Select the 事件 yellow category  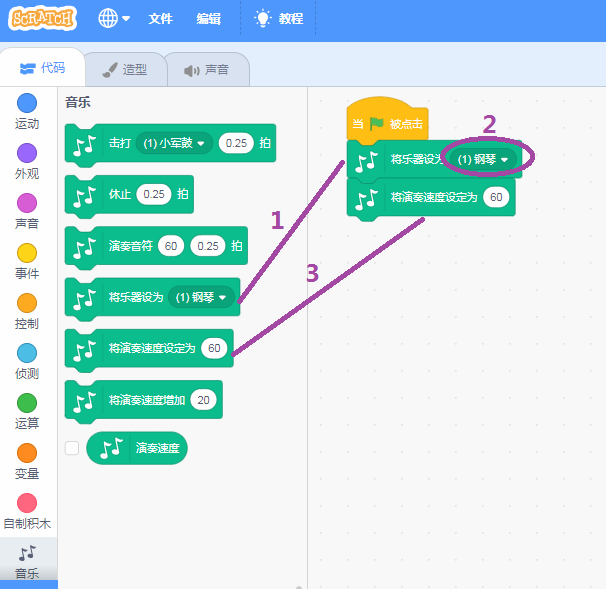point(27,253)
